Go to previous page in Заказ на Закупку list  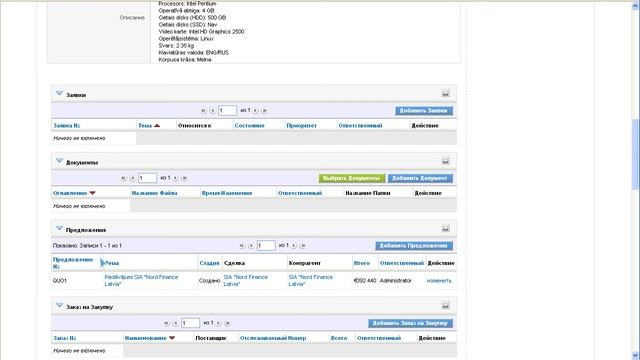click(175, 323)
